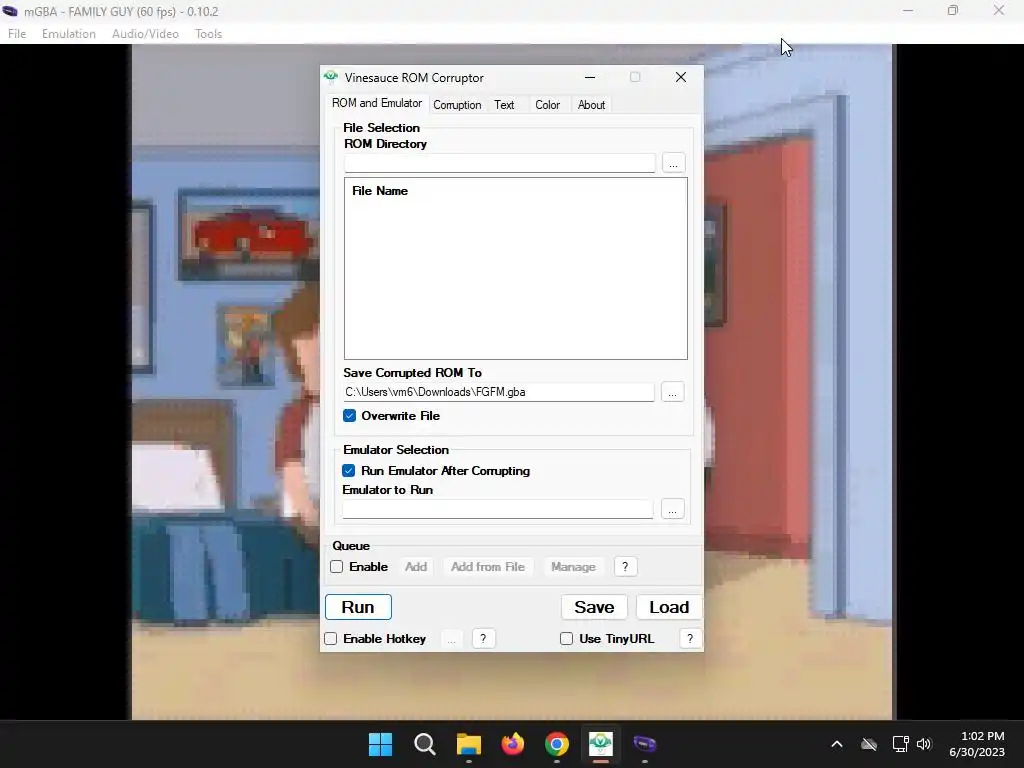Switch to the Corruption tab
Image resolution: width=1024 pixels, height=768 pixels.
(457, 104)
